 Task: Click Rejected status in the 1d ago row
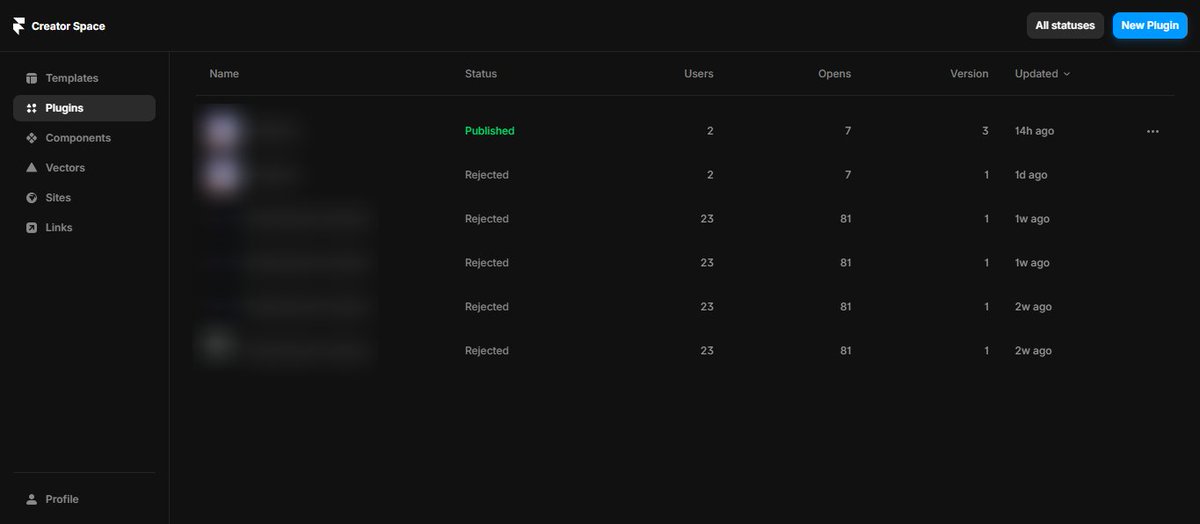tap(487, 175)
